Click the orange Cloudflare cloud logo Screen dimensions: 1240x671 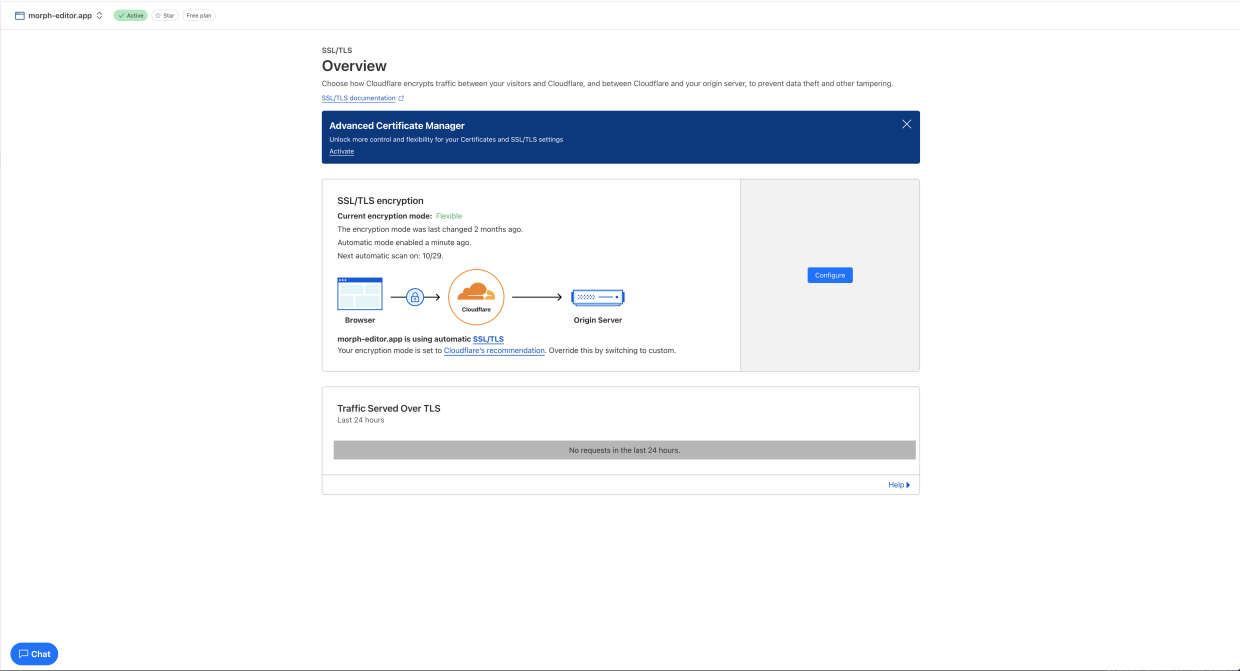pos(476,293)
